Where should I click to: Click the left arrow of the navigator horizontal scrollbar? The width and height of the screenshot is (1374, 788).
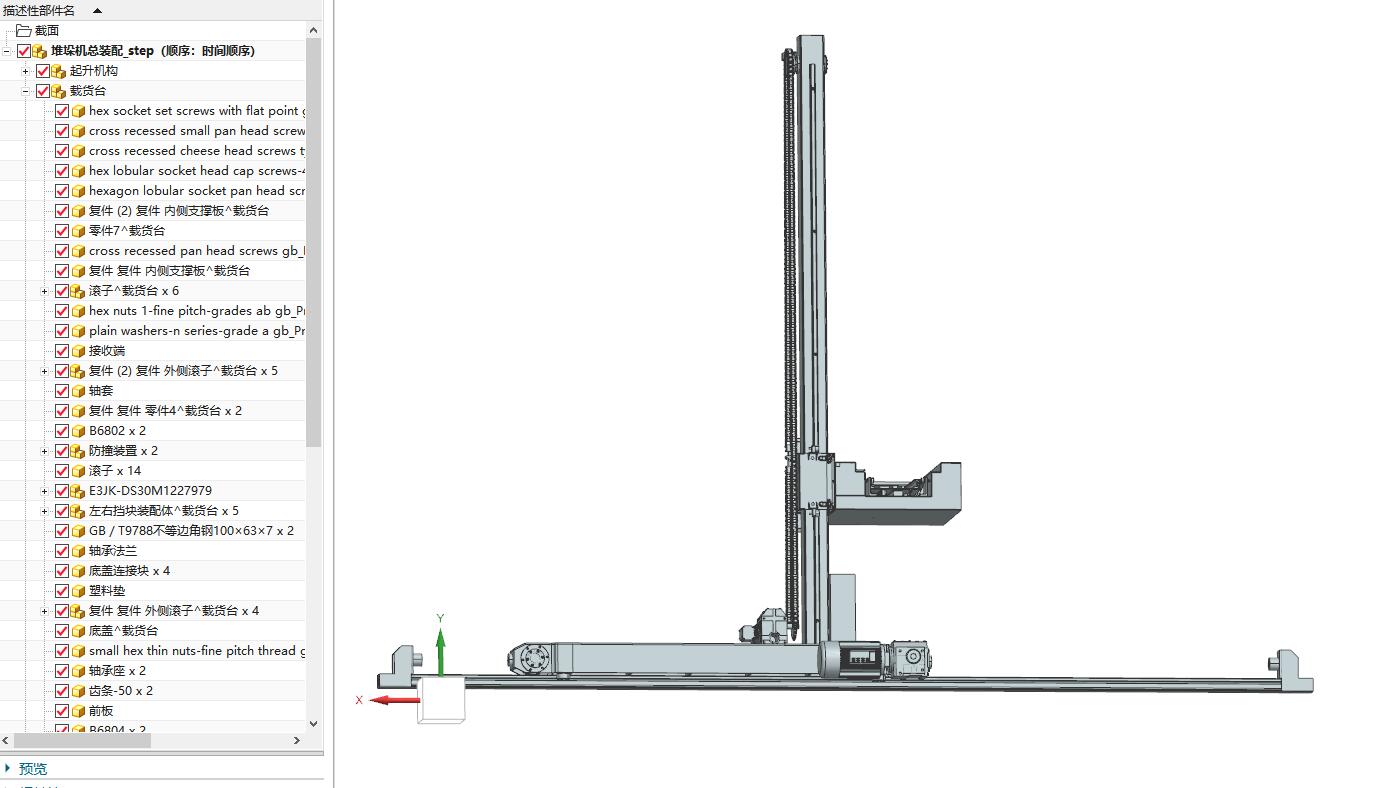(7, 740)
